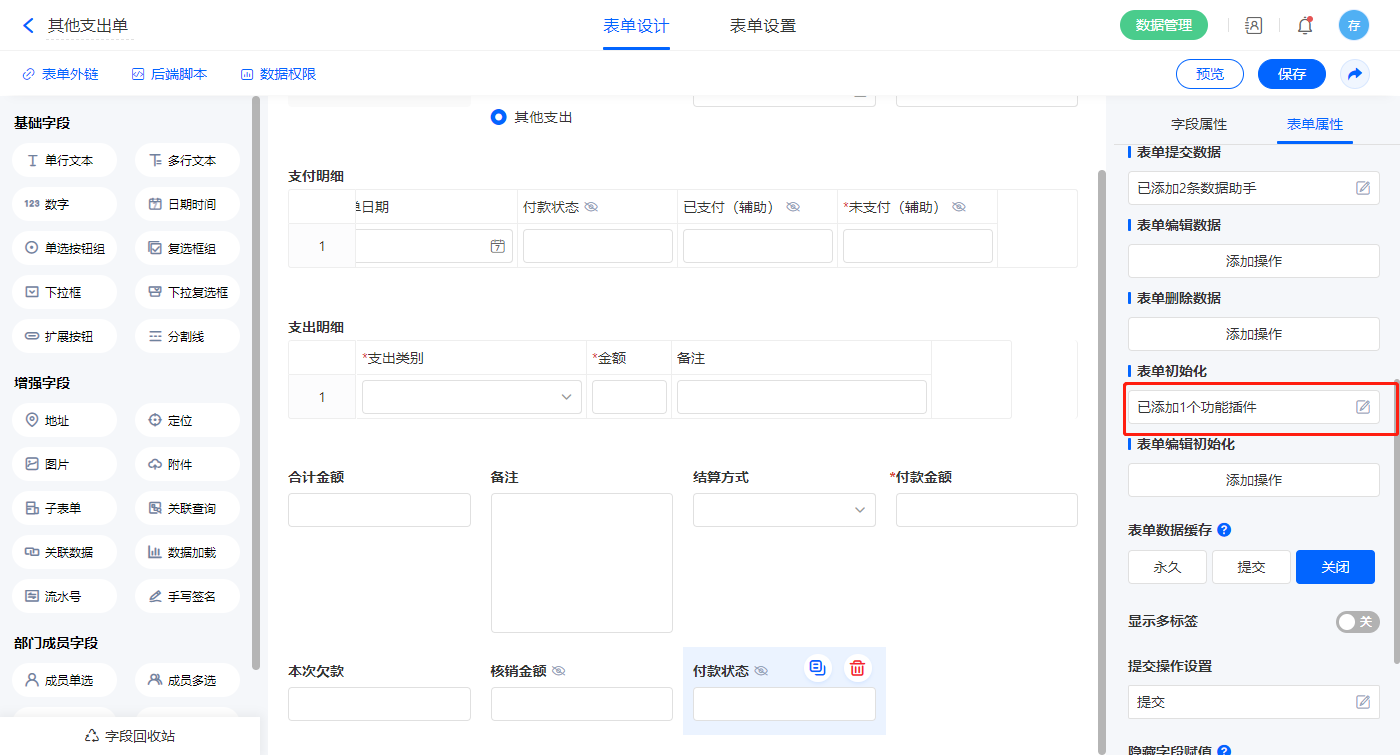Click the 付款金额 input field

(x=986, y=510)
